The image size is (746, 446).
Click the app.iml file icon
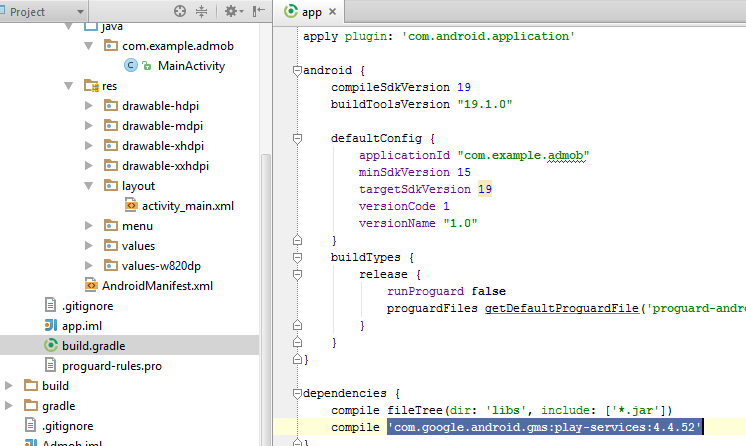pyautogui.click(x=51, y=326)
